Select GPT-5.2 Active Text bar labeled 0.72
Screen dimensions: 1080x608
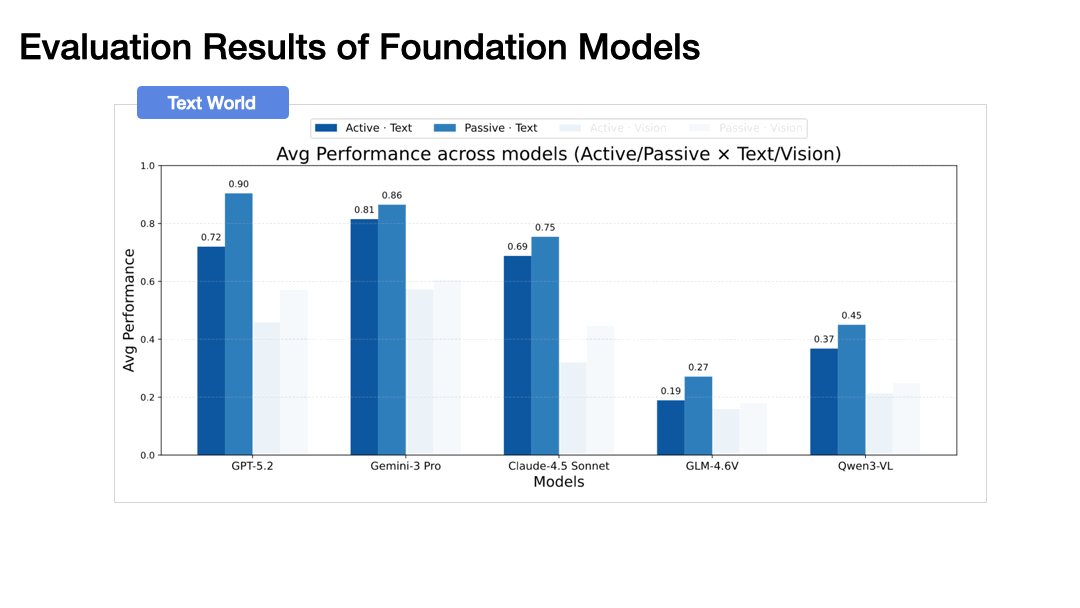211,350
